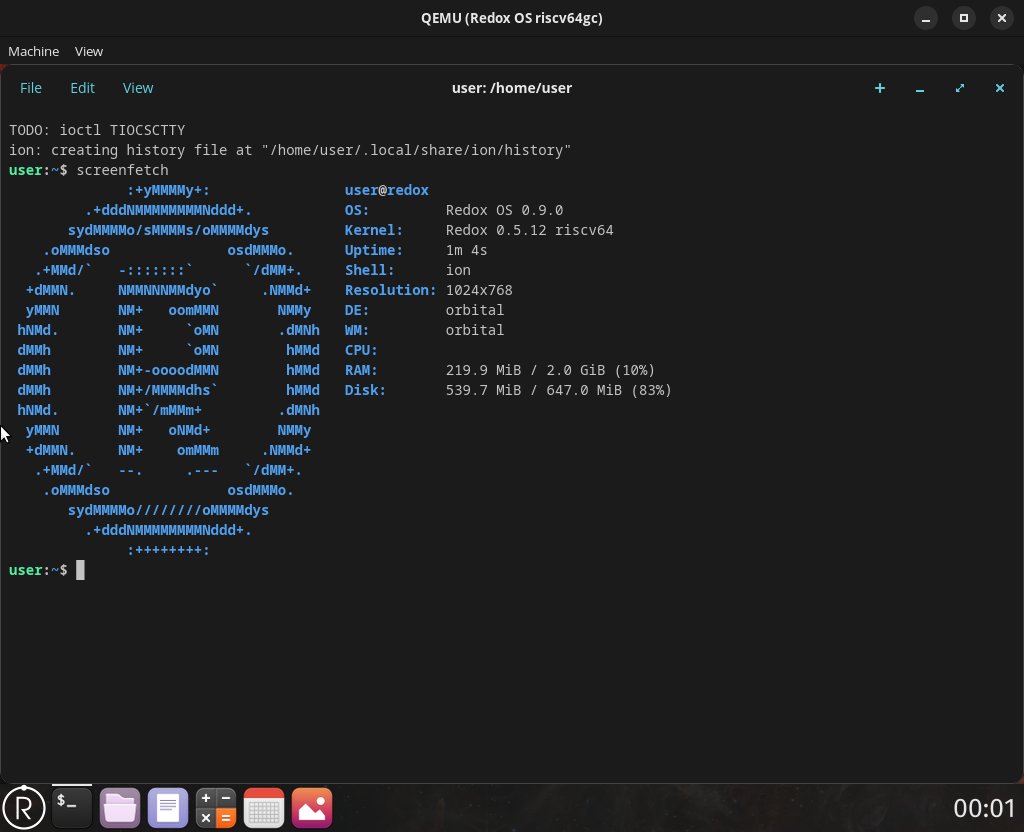The image size is (1024, 832).
Task: Click the 'DE:' label
Action: pyautogui.click(x=357, y=310)
